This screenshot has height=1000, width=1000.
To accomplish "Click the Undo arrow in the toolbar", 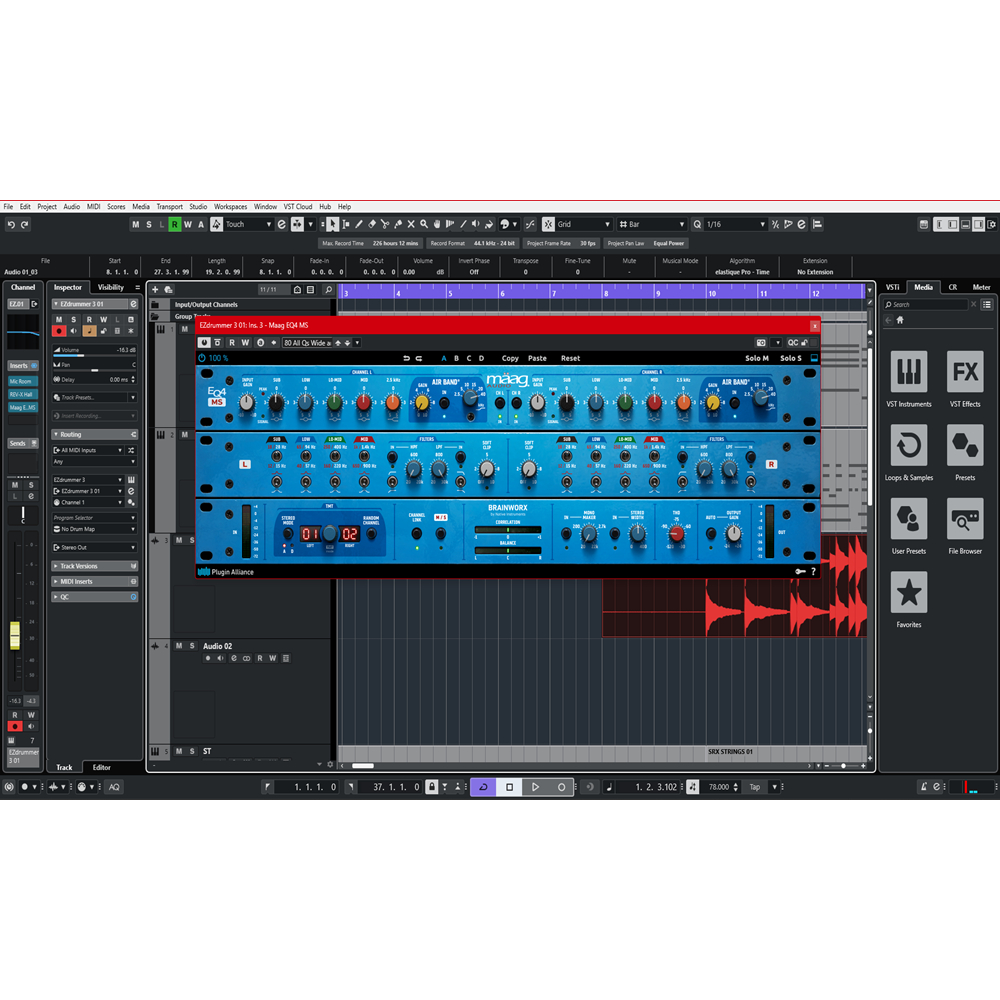I will 11,224.
